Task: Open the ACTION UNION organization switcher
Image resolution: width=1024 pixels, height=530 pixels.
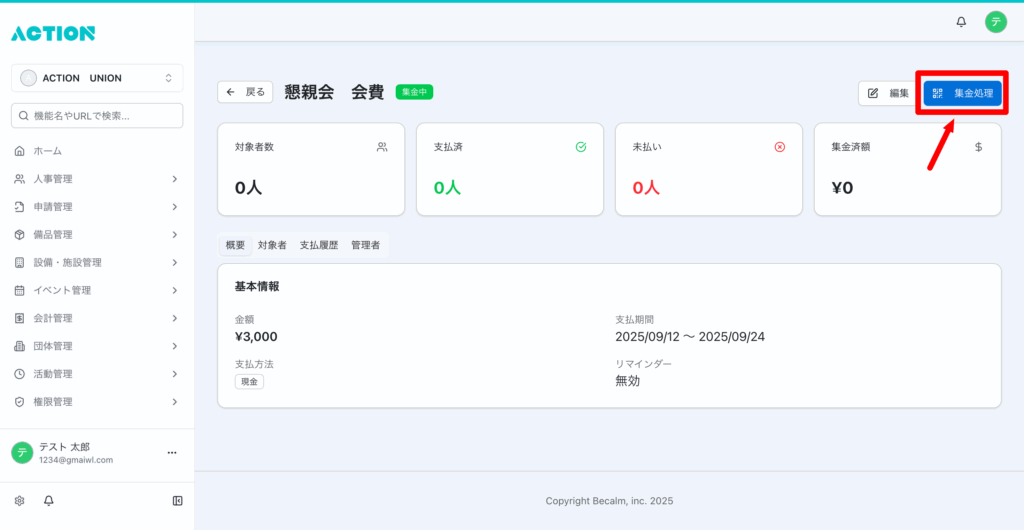Action: pyautogui.click(x=97, y=78)
